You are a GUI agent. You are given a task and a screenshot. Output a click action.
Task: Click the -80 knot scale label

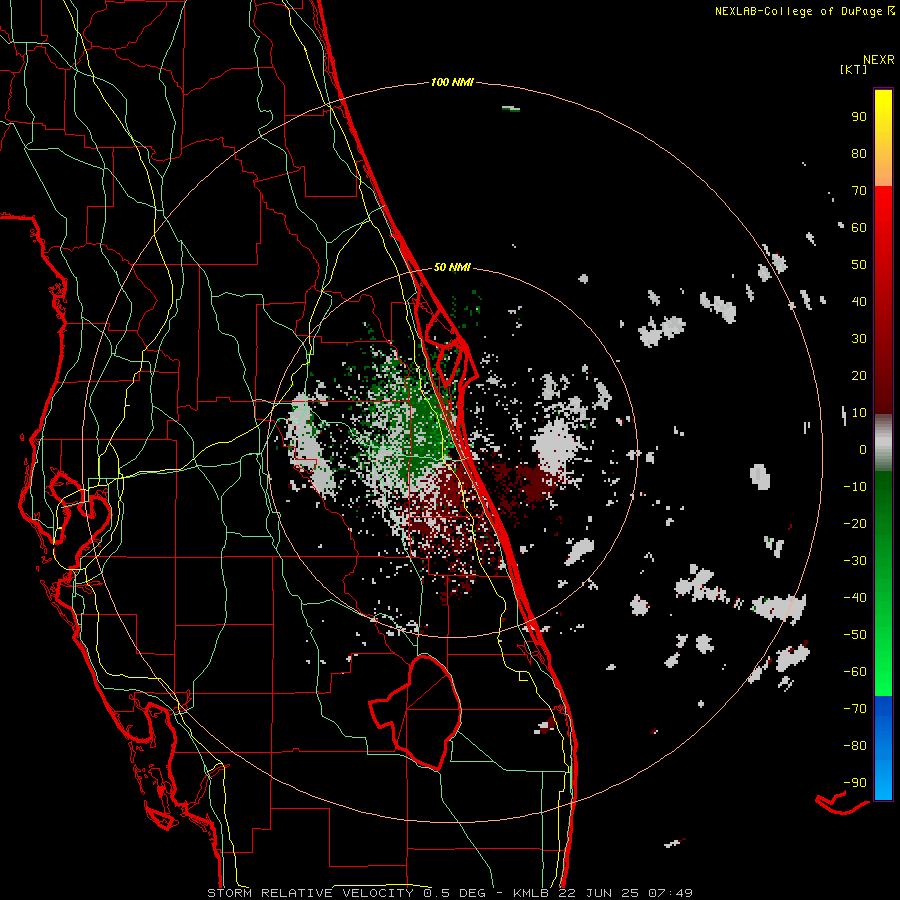855,746
